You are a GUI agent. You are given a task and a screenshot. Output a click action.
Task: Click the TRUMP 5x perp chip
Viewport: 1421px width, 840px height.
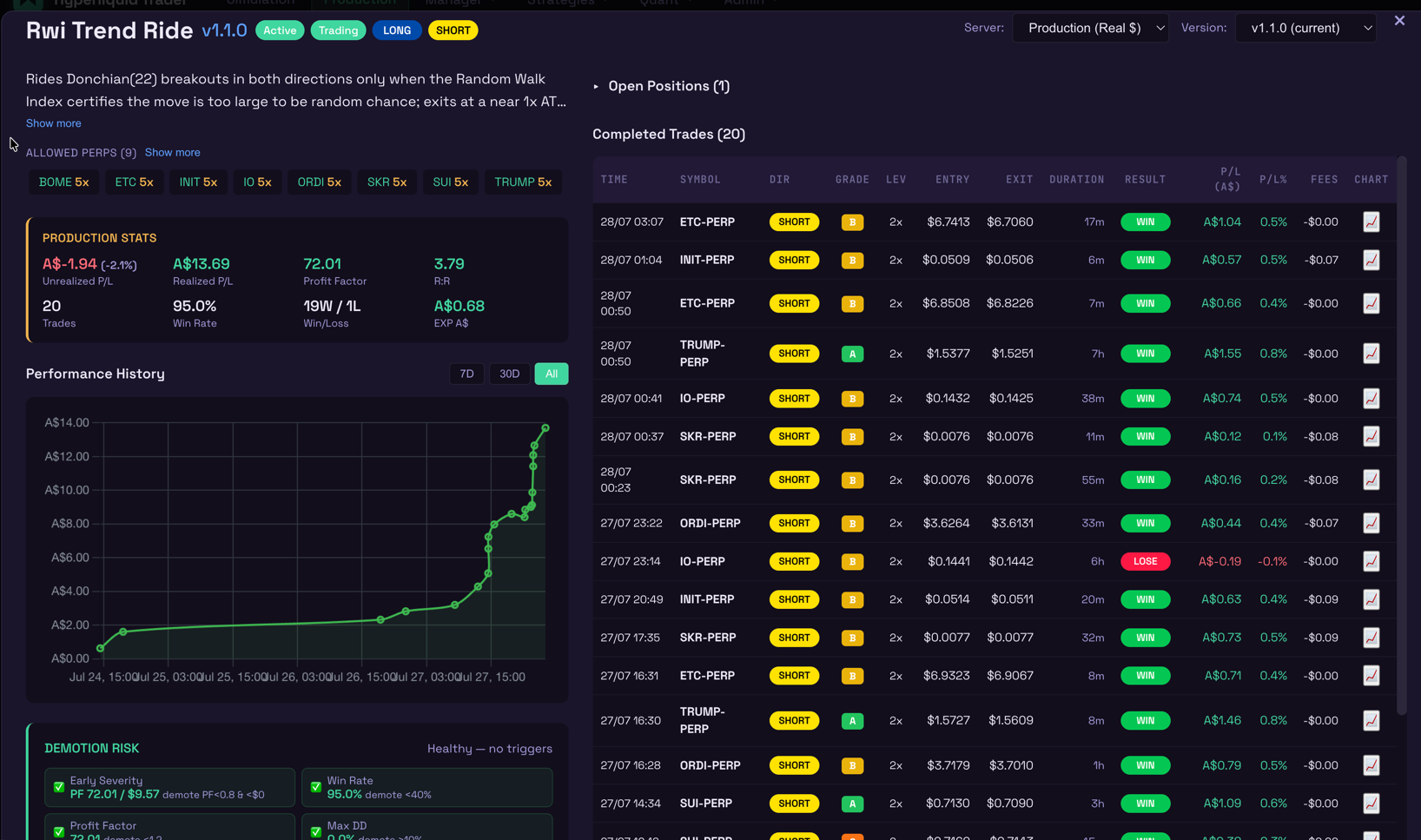(x=523, y=182)
